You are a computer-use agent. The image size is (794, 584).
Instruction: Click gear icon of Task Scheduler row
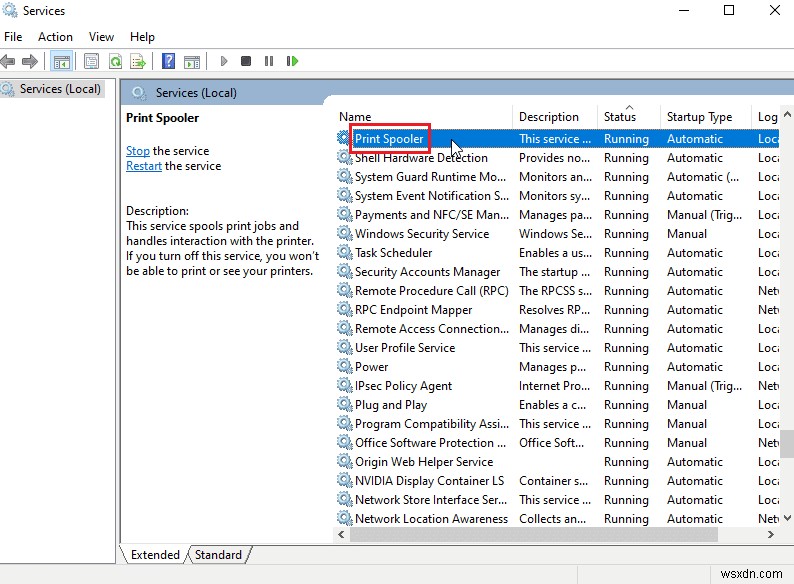pyautogui.click(x=344, y=252)
